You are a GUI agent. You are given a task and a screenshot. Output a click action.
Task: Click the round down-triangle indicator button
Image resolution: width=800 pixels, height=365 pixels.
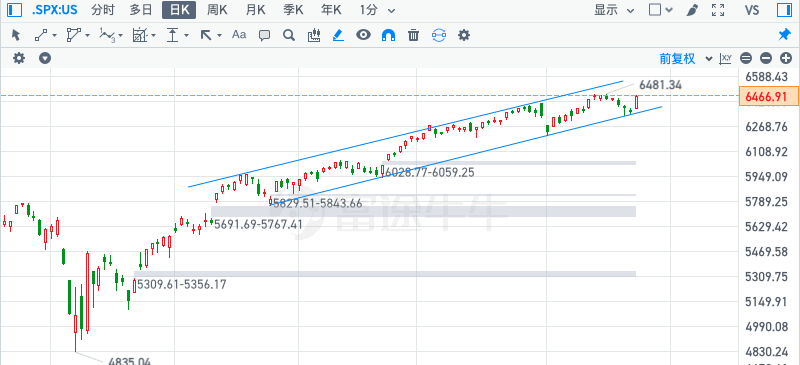pyautogui.click(x=45, y=58)
